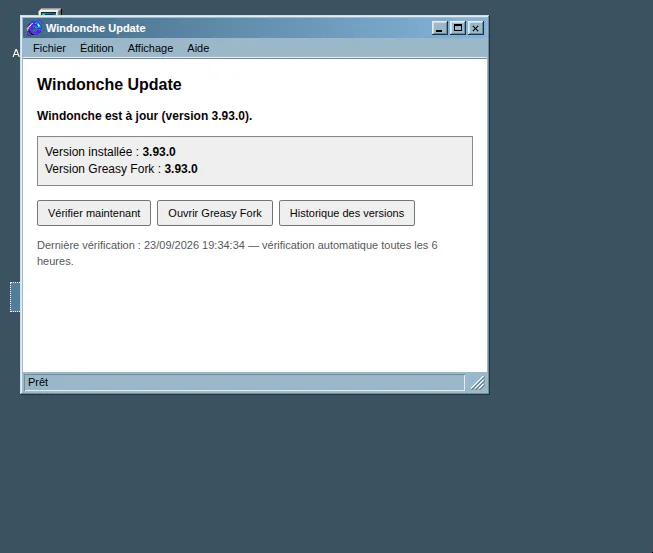This screenshot has width=653, height=553.
Task: Open Historique des versions
Action: coord(347,213)
